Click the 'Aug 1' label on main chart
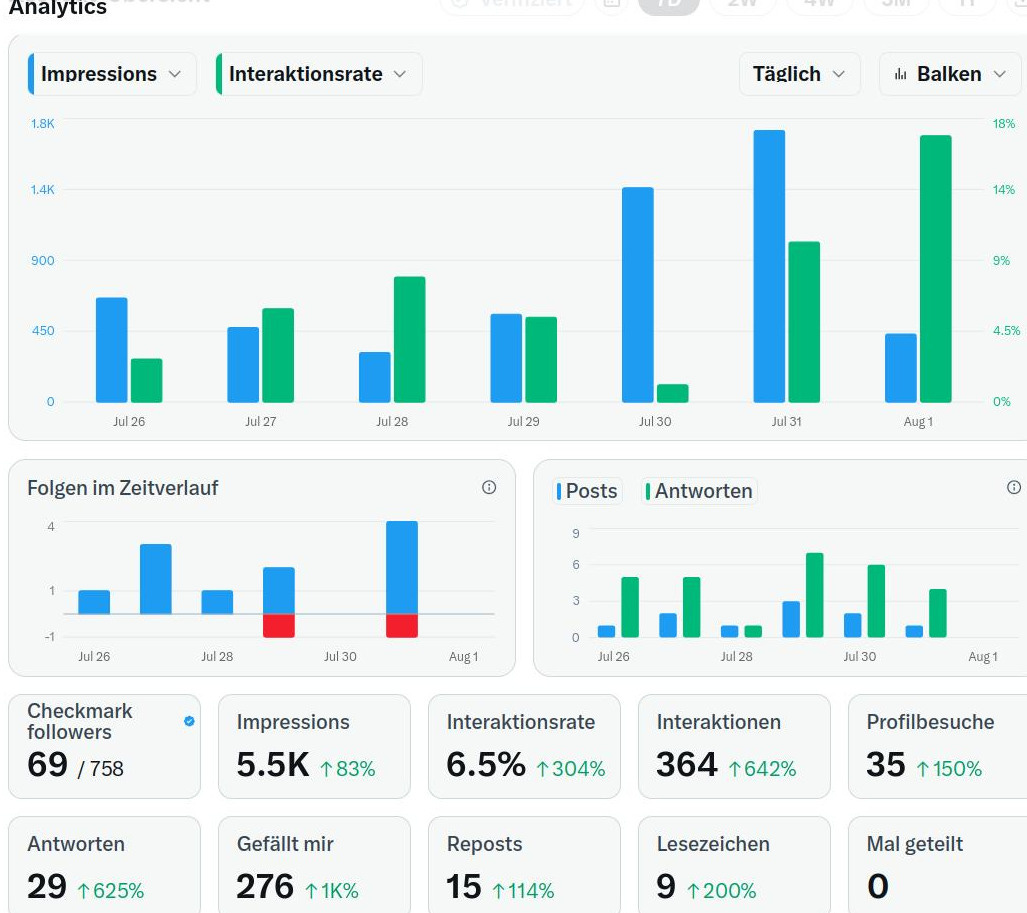The width and height of the screenshot is (1027, 913). click(x=918, y=422)
